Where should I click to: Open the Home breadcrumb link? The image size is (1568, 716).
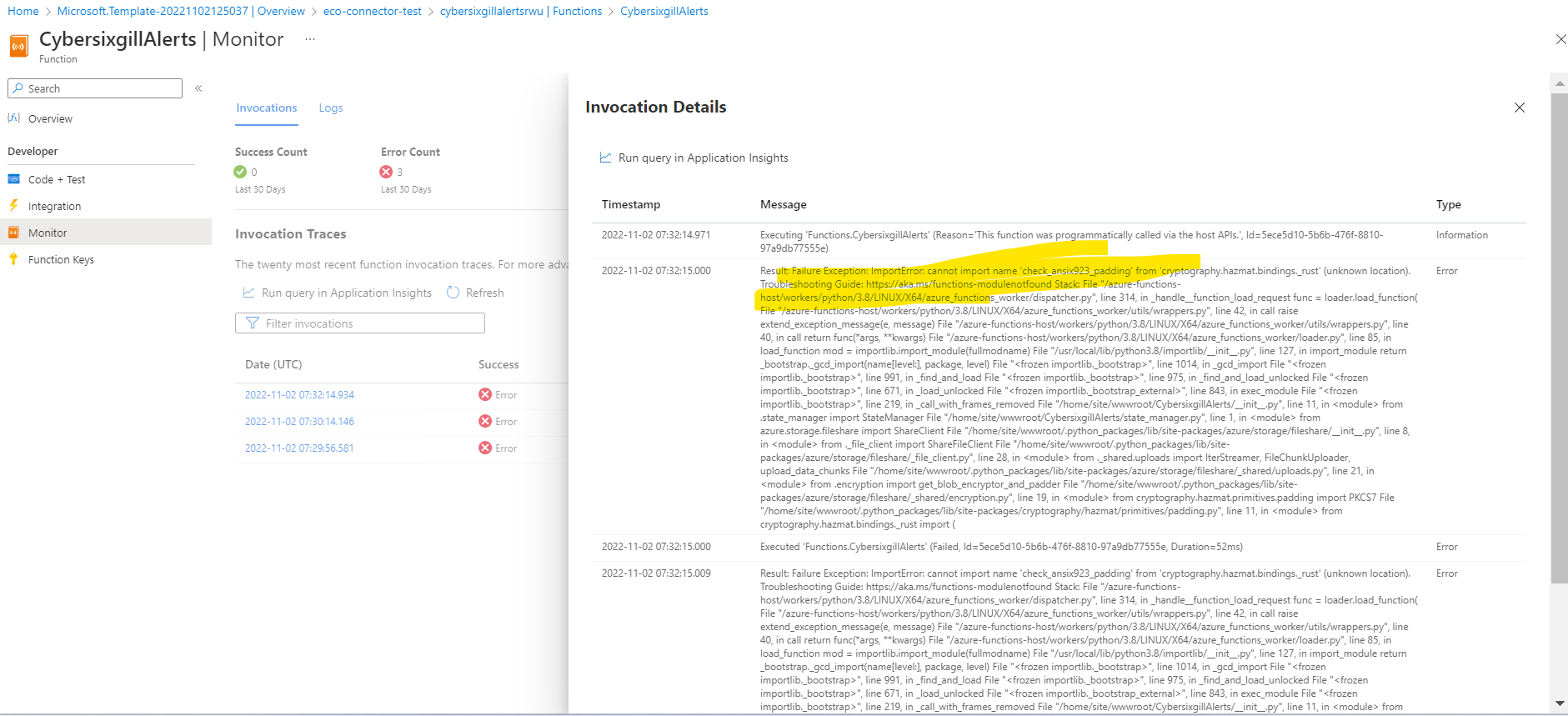click(23, 11)
